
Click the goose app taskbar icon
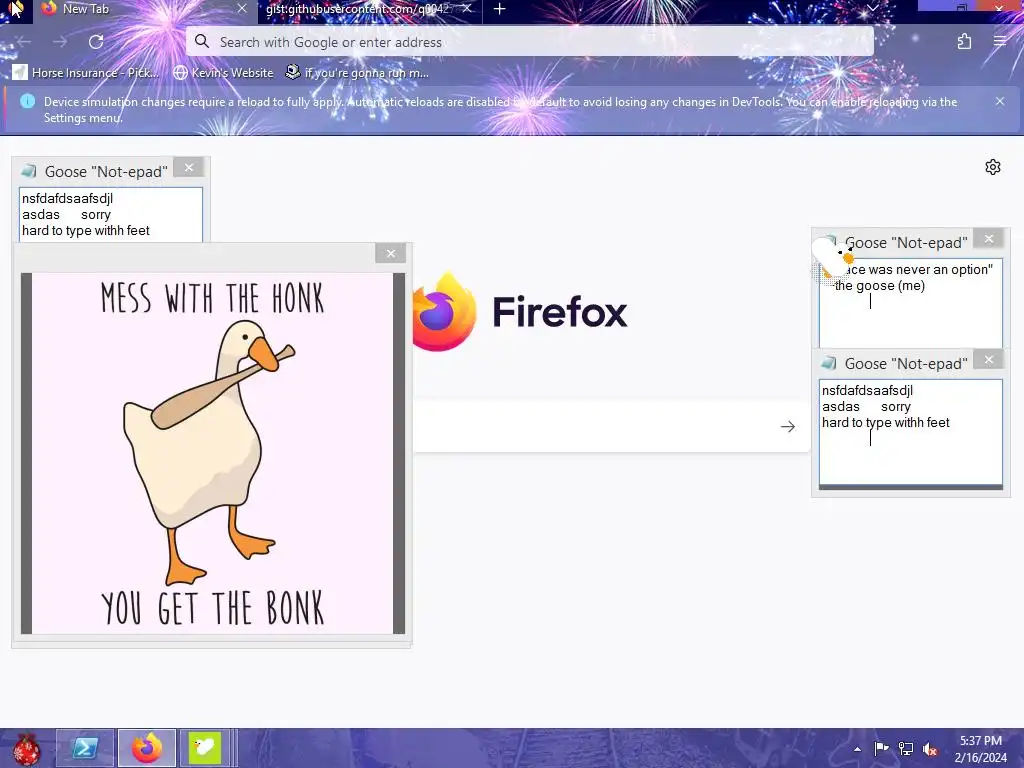click(x=204, y=748)
